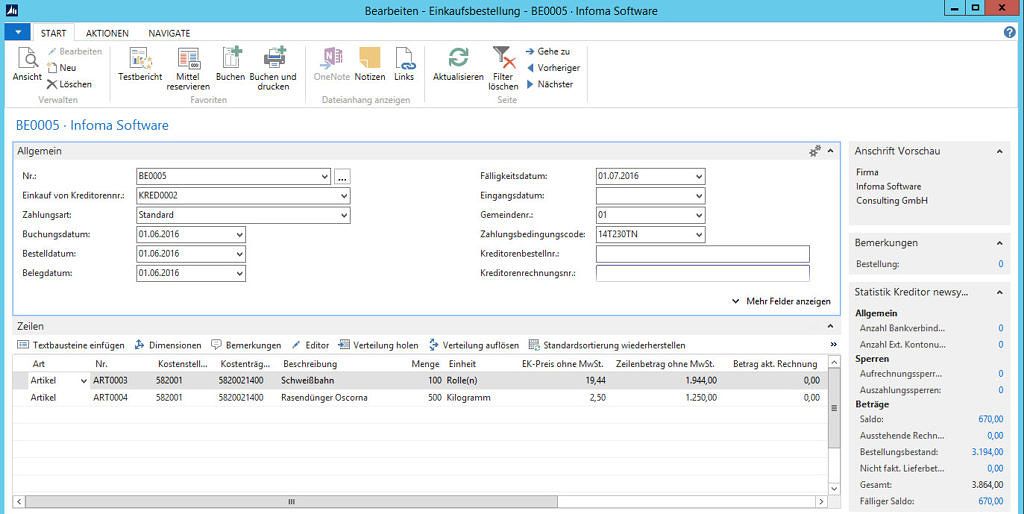Open line Bemerkungen
Image resolution: width=1024 pixels, height=514 pixels.
tap(246, 345)
